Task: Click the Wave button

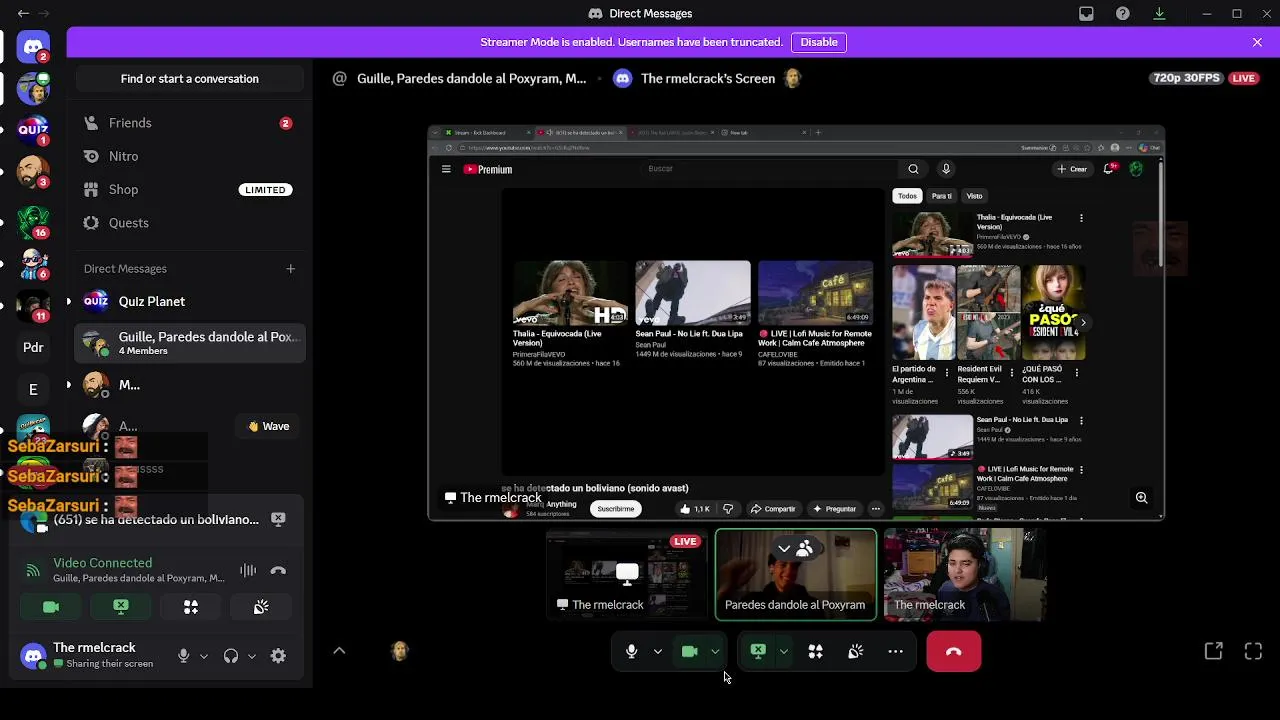Action: [269, 426]
